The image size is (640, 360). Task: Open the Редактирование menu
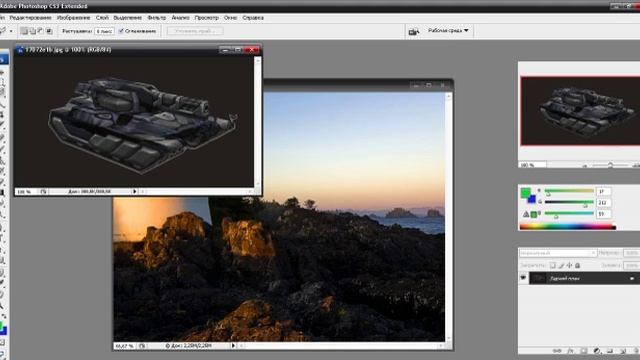pos(30,18)
